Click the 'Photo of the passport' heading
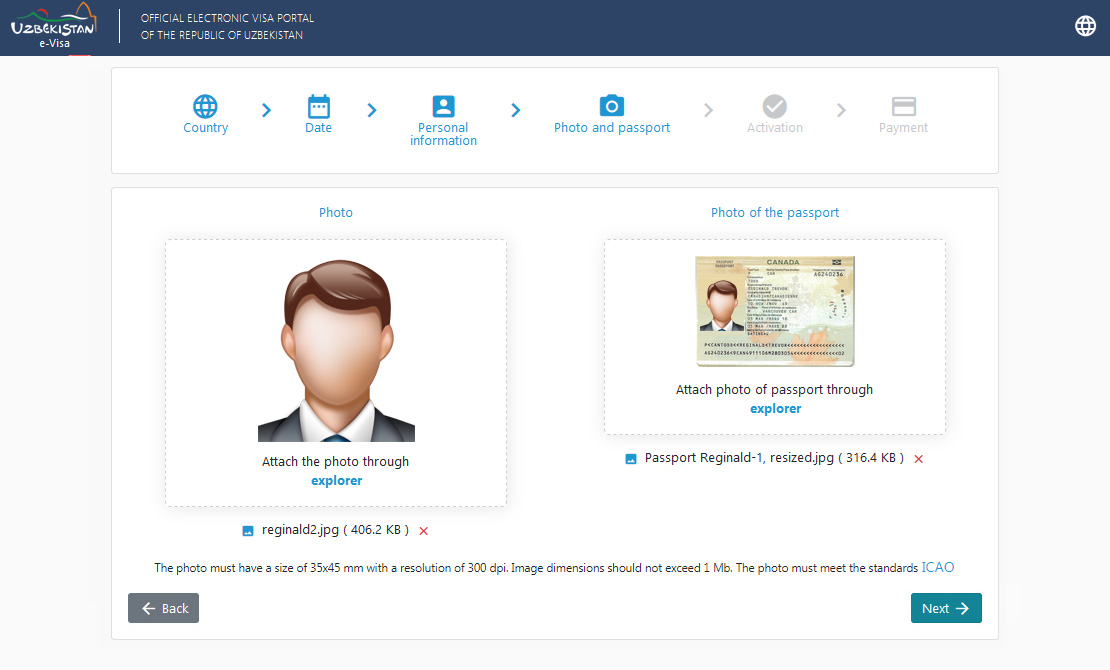The image size is (1110, 670). click(774, 212)
